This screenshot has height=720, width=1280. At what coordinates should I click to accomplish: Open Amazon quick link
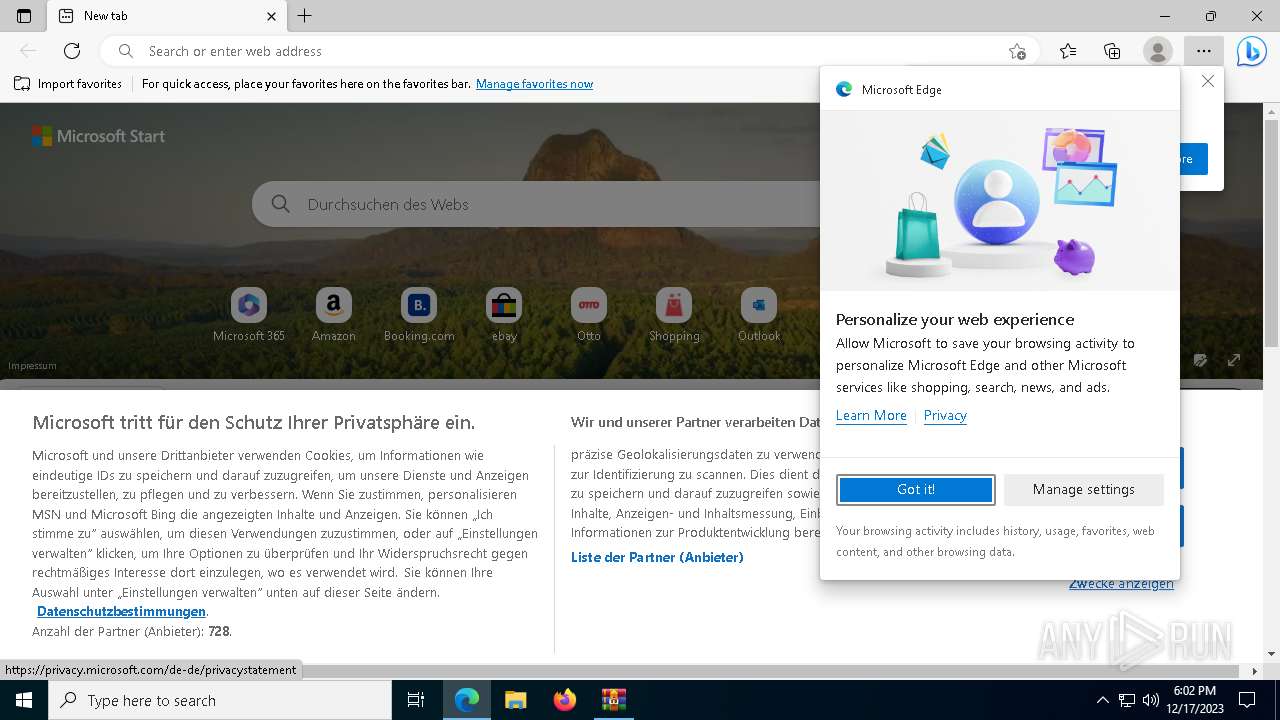coord(333,315)
